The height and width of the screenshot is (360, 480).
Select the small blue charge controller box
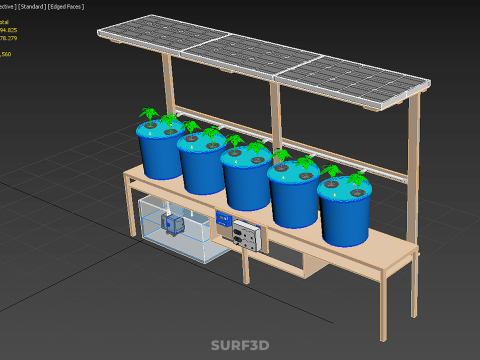click(x=224, y=219)
